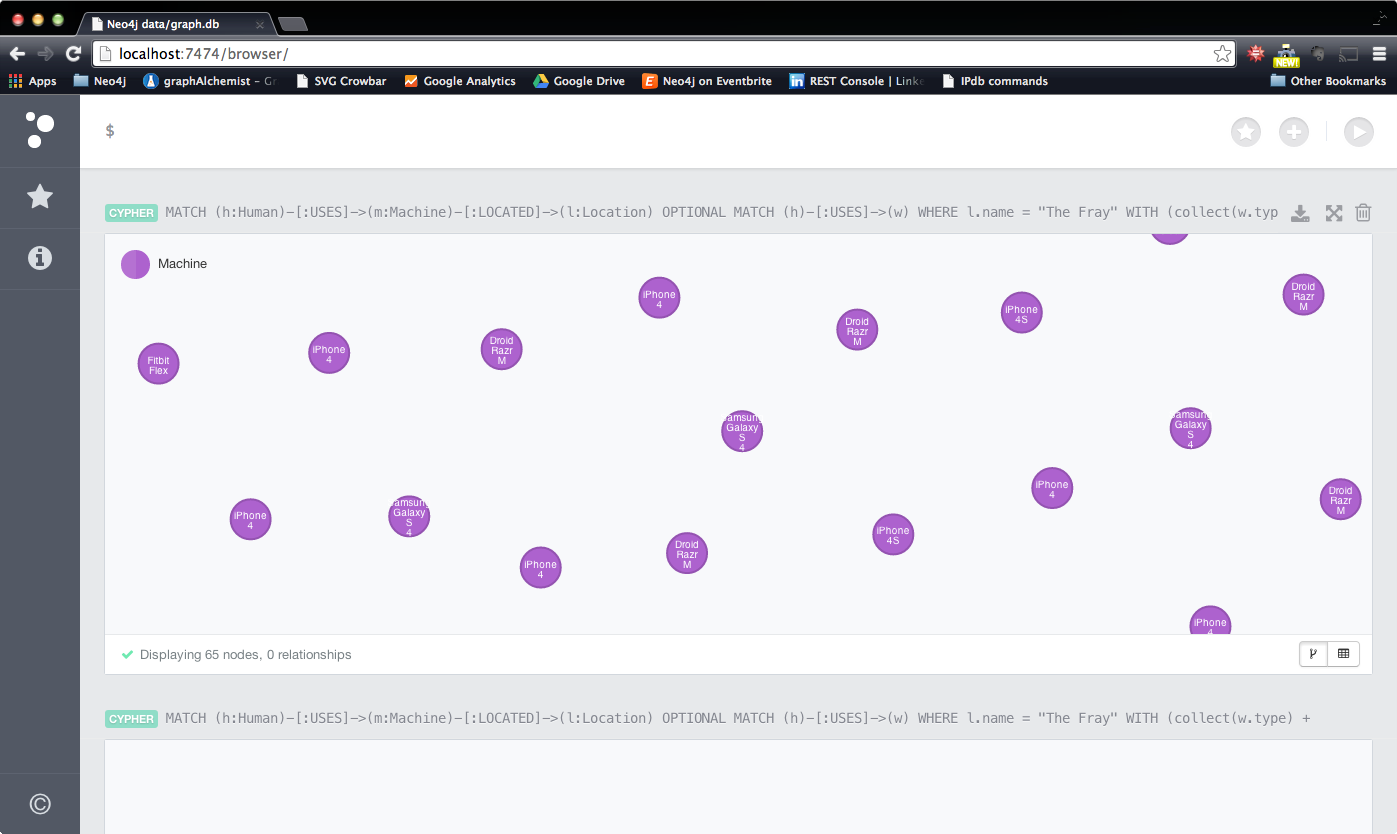
Task: Export the first result frame with download icon
Action: [x=1300, y=212]
